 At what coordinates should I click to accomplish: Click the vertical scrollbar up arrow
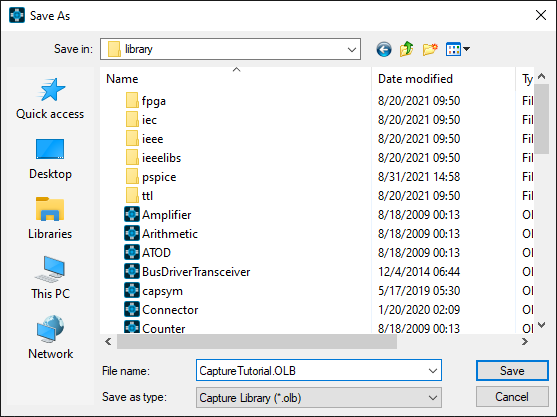pos(541,76)
